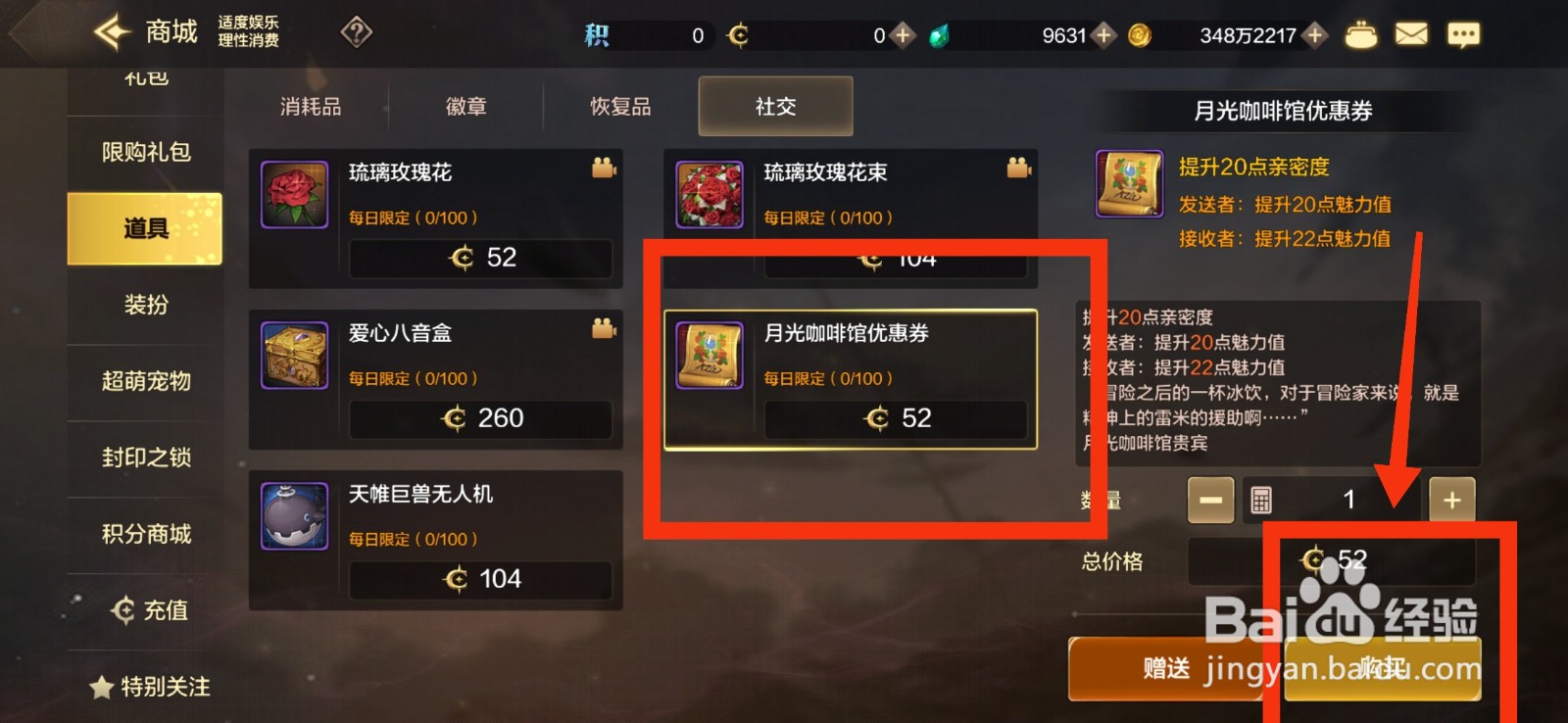Screen dimensions: 1568x723
Task: Select the 琉璃玫瑰花 rose item
Action: pos(436,218)
